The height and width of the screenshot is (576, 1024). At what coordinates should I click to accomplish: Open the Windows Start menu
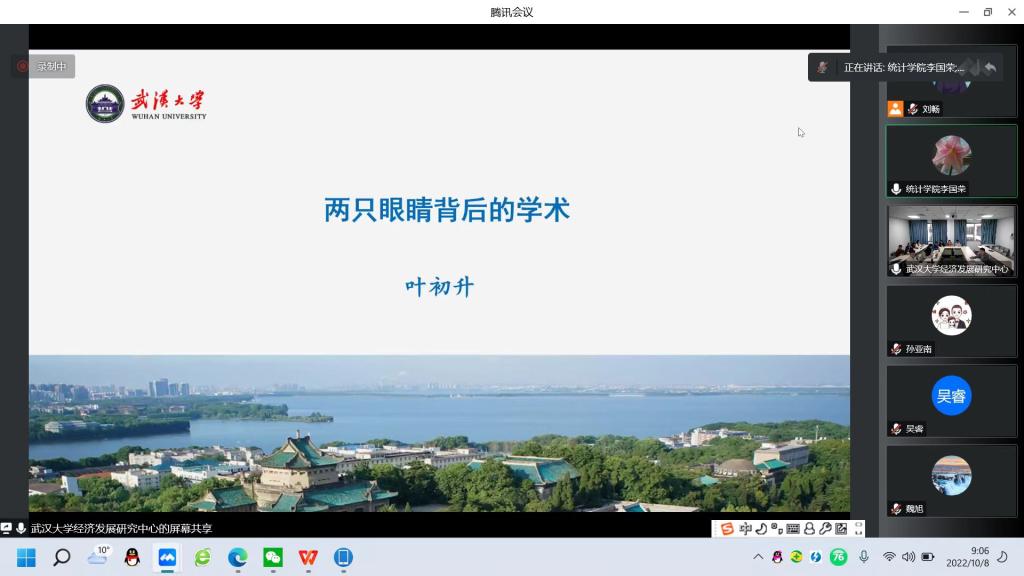click(26, 557)
